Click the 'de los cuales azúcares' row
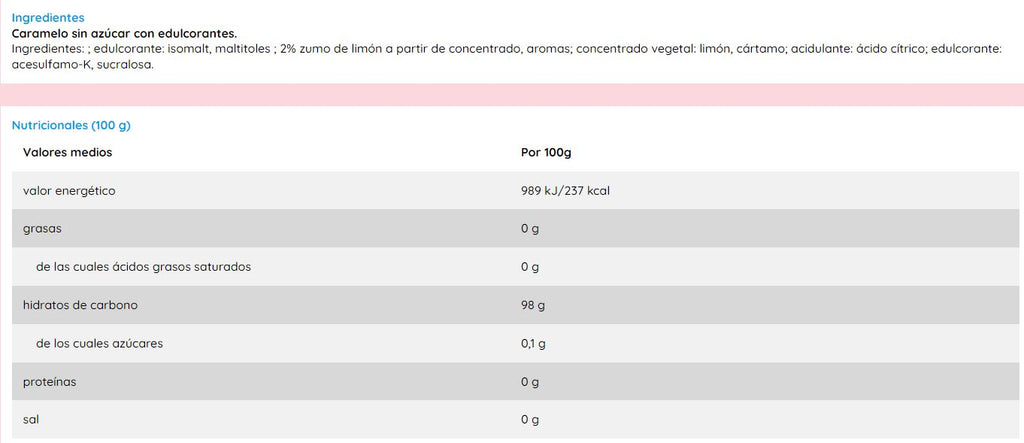Screen dimensions: 1024x443 (x=516, y=343)
